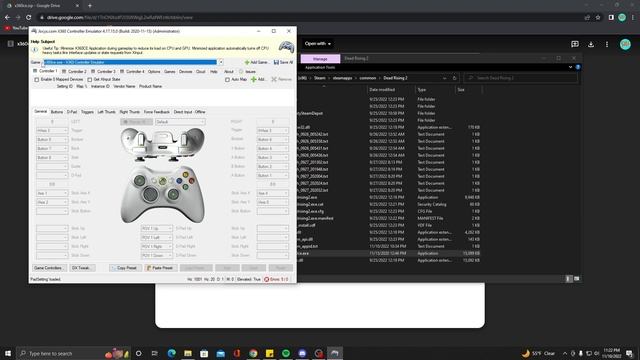The width and height of the screenshot is (640, 360).
Task: Open the Issues tab
Action: [248, 71]
